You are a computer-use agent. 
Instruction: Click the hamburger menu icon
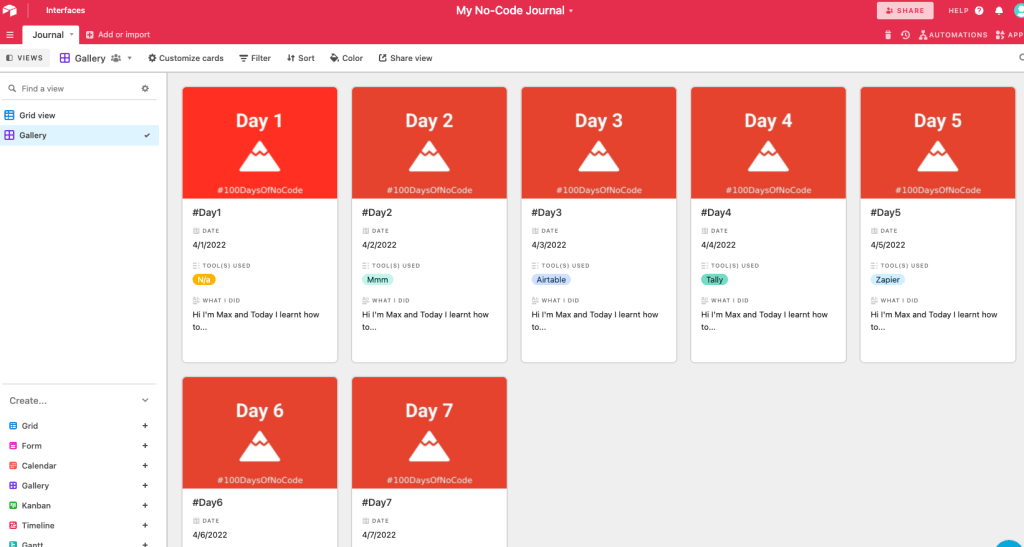pos(10,35)
